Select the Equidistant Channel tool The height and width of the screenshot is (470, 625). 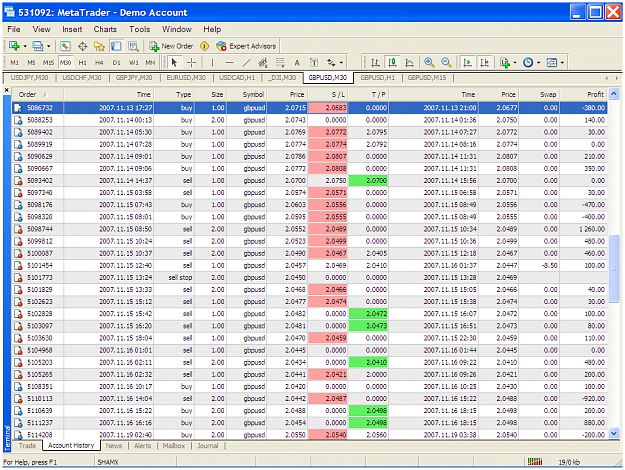263,63
